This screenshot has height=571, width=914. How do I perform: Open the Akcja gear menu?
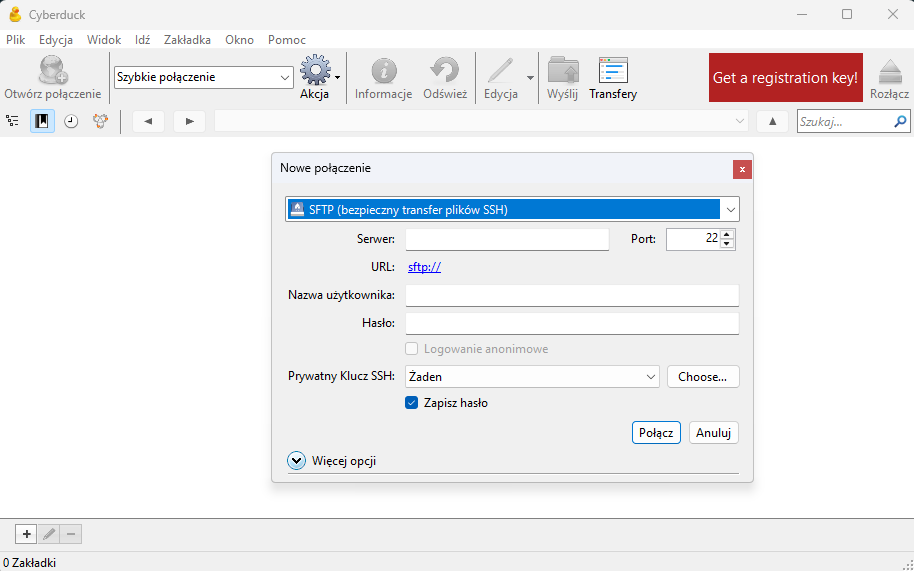(315, 70)
